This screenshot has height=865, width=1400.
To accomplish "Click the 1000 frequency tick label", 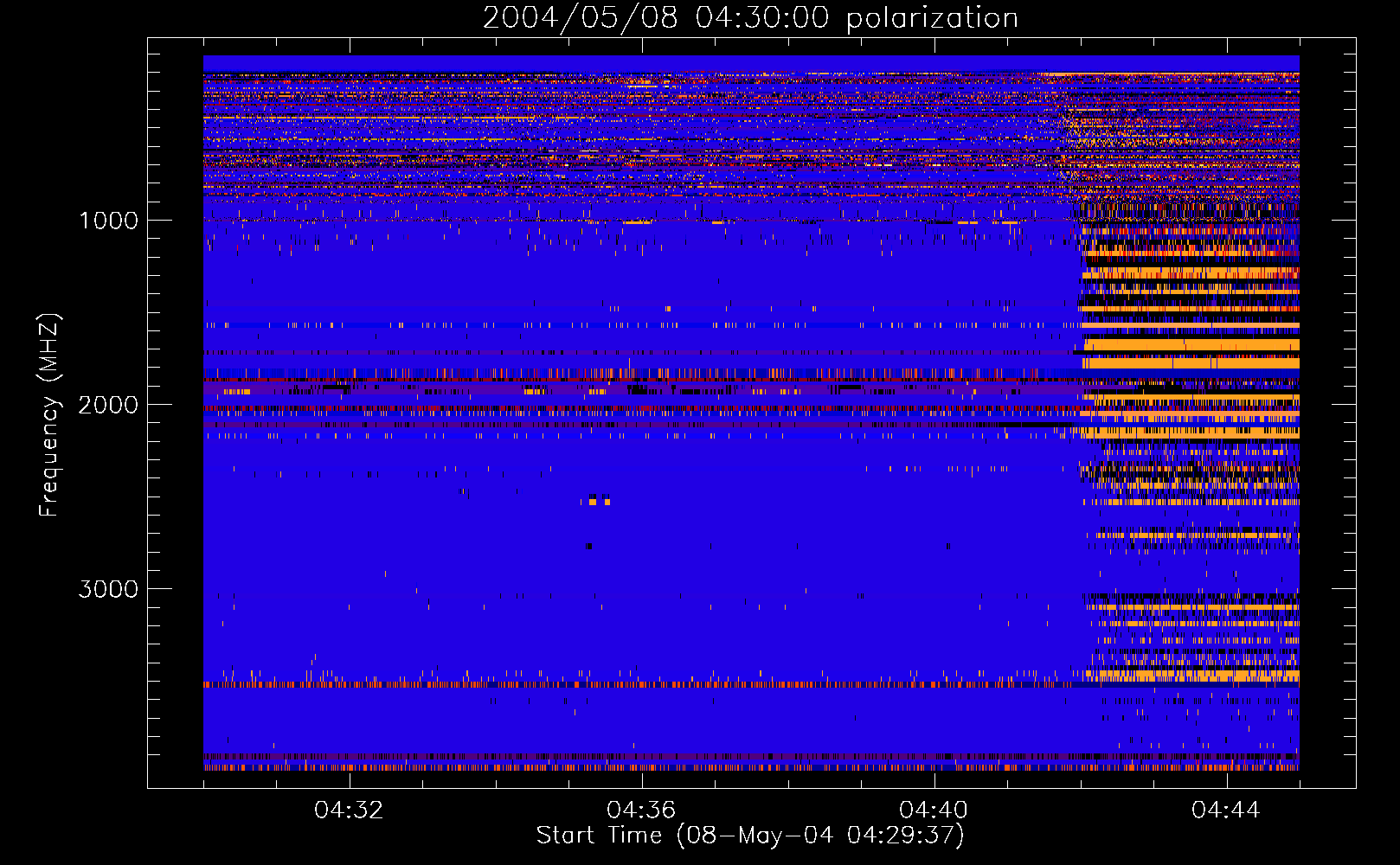I will [109, 221].
